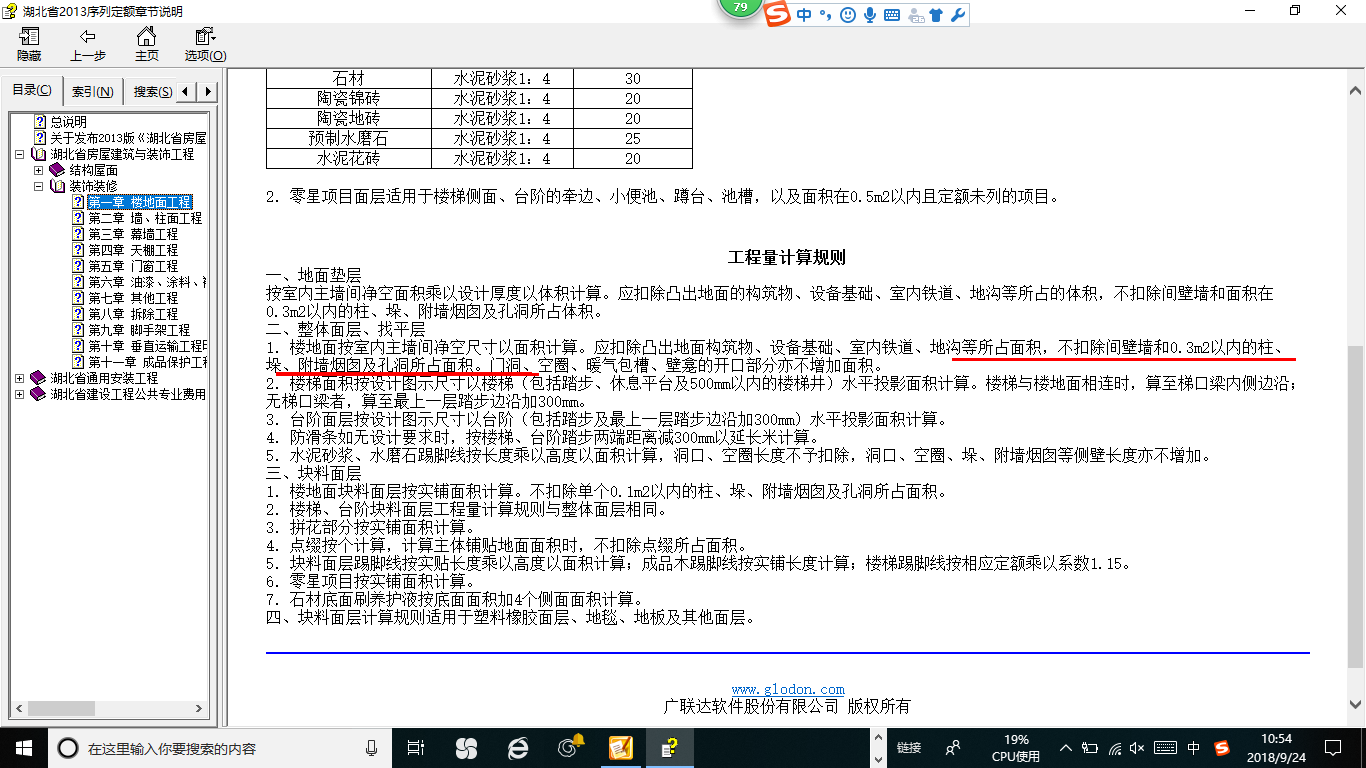Open the People icon in taskbar

(x=953, y=747)
